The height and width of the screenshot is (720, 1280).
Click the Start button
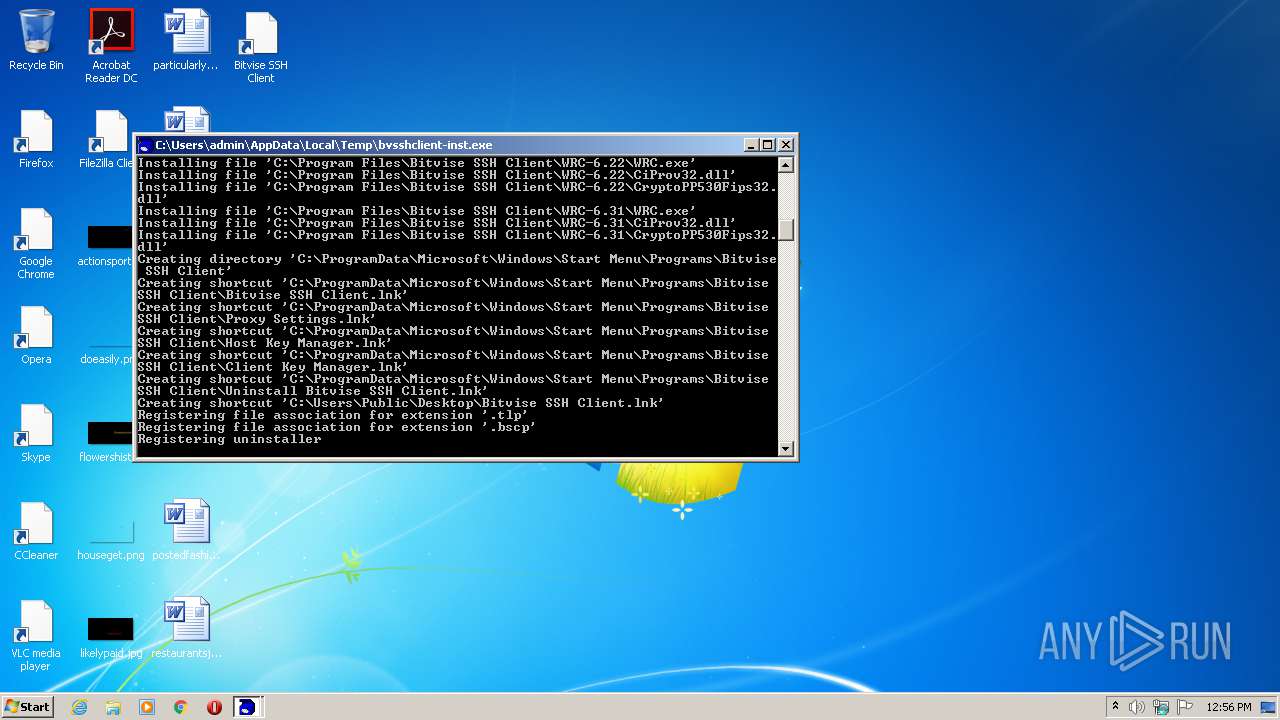point(28,706)
